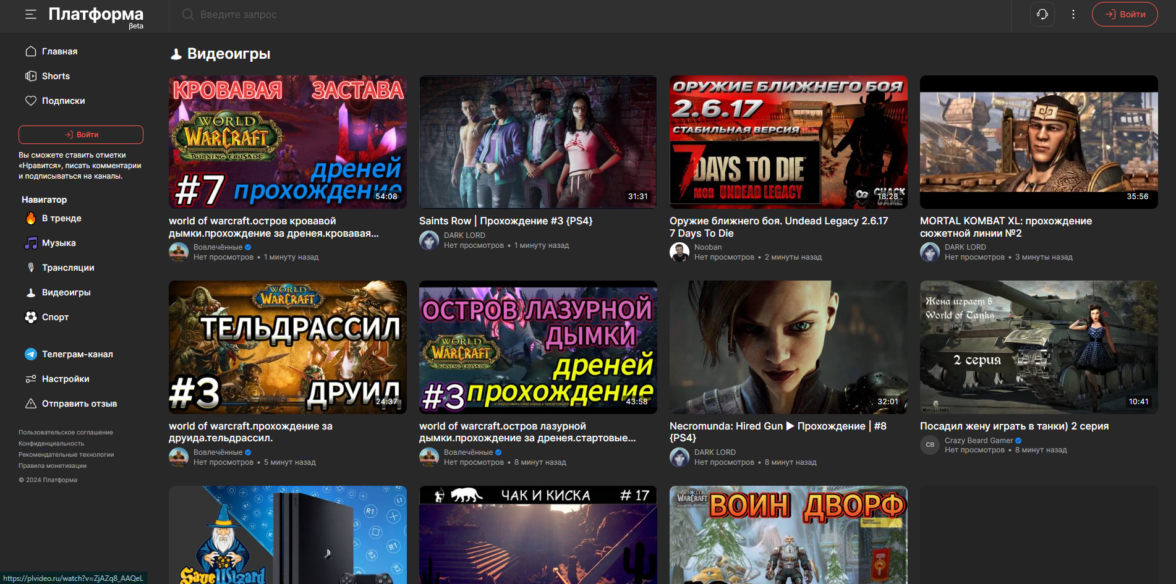
Task: Open Правила монетизации link
Action: [x=52, y=466]
